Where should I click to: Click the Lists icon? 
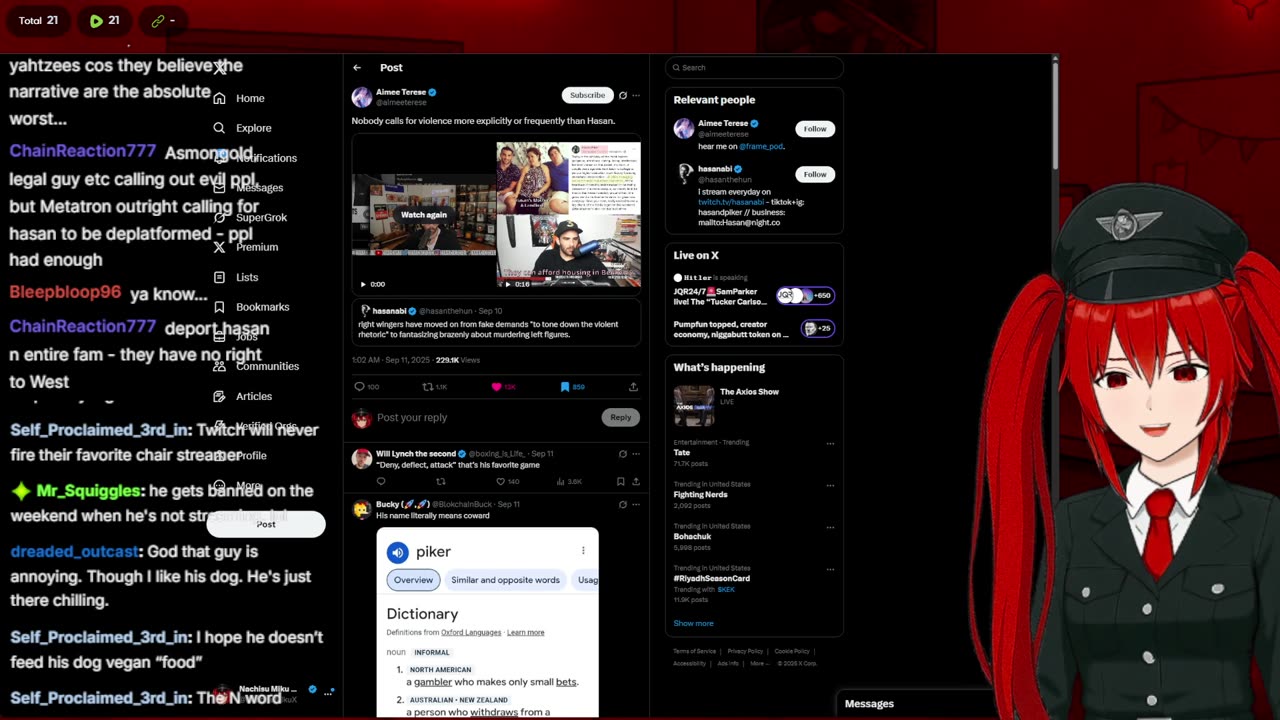[x=219, y=277]
